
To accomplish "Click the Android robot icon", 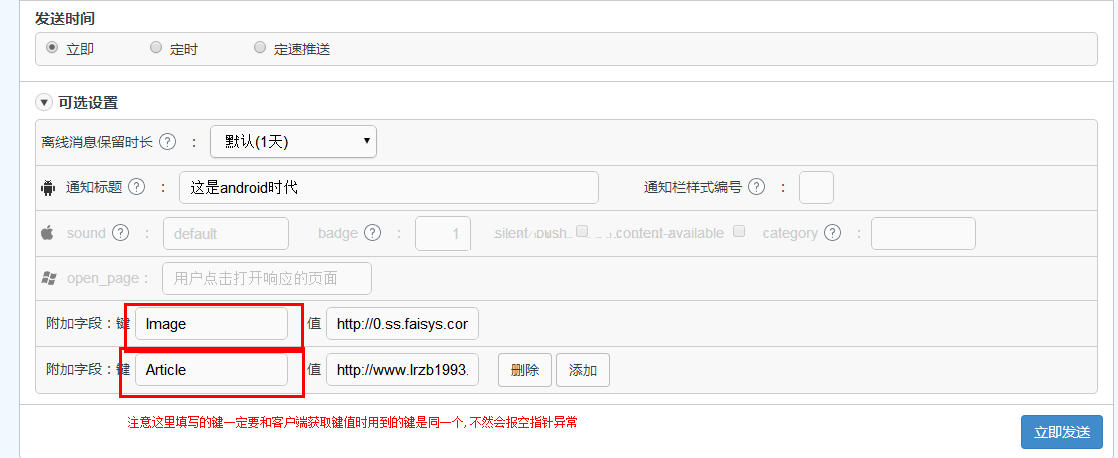I will coord(47,187).
